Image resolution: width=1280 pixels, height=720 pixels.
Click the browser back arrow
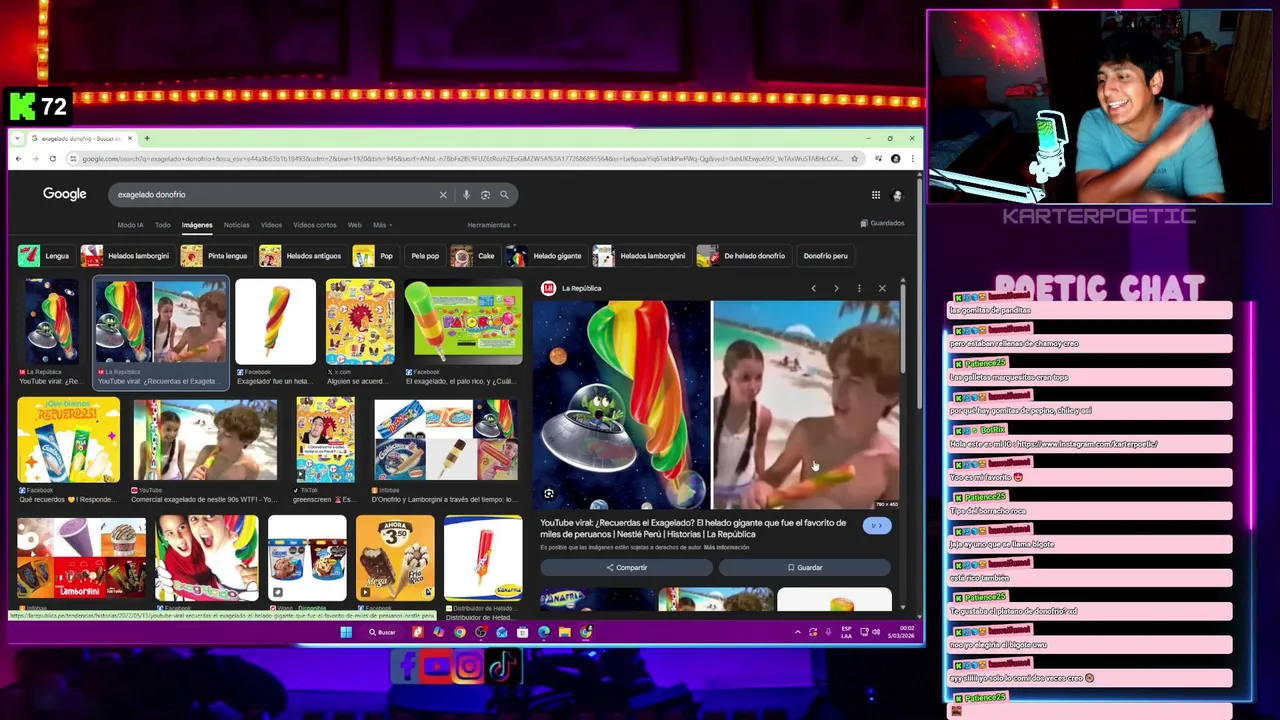[18, 158]
